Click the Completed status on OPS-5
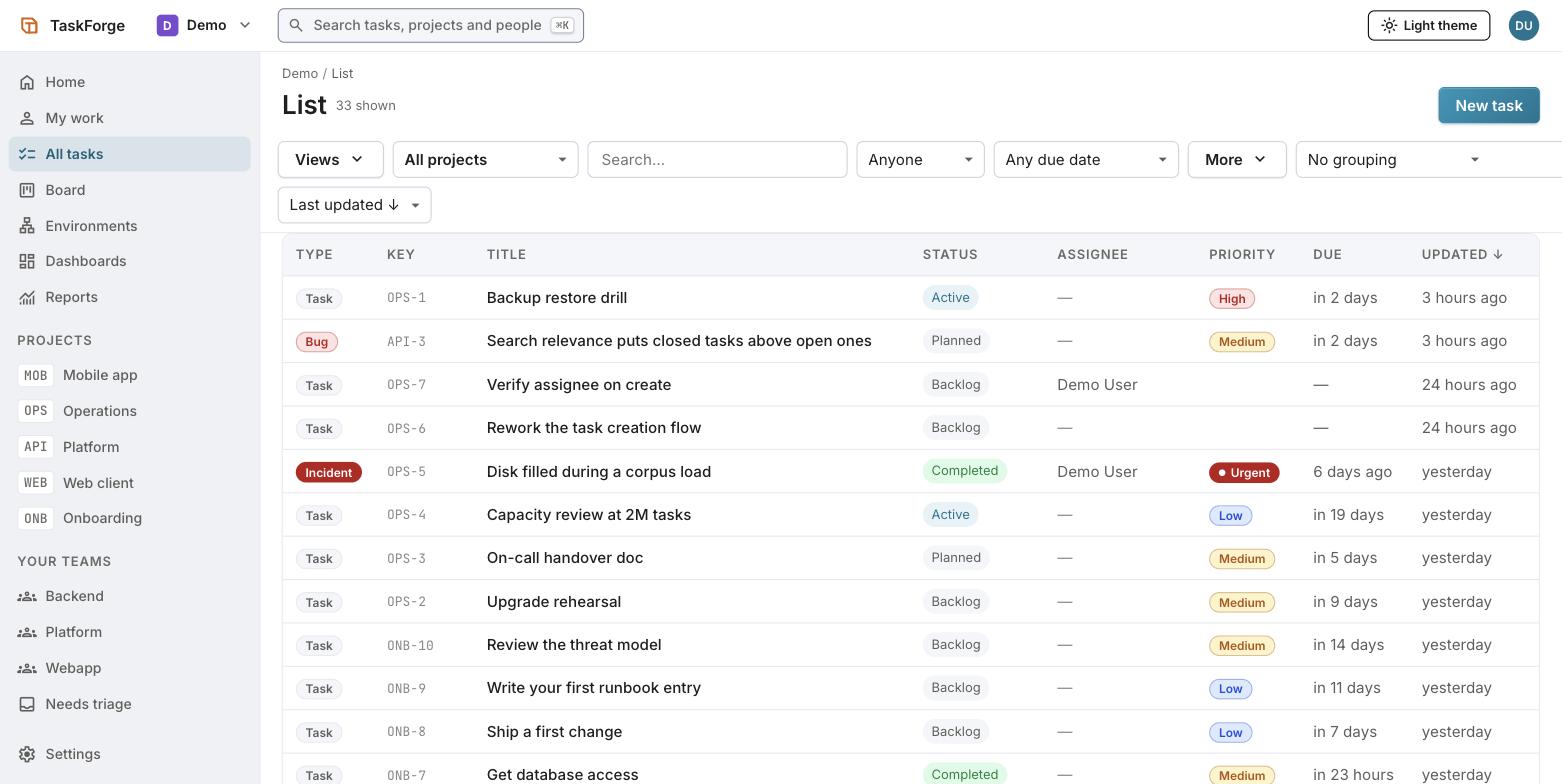The height and width of the screenshot is (784, 1562). (964, 471)
